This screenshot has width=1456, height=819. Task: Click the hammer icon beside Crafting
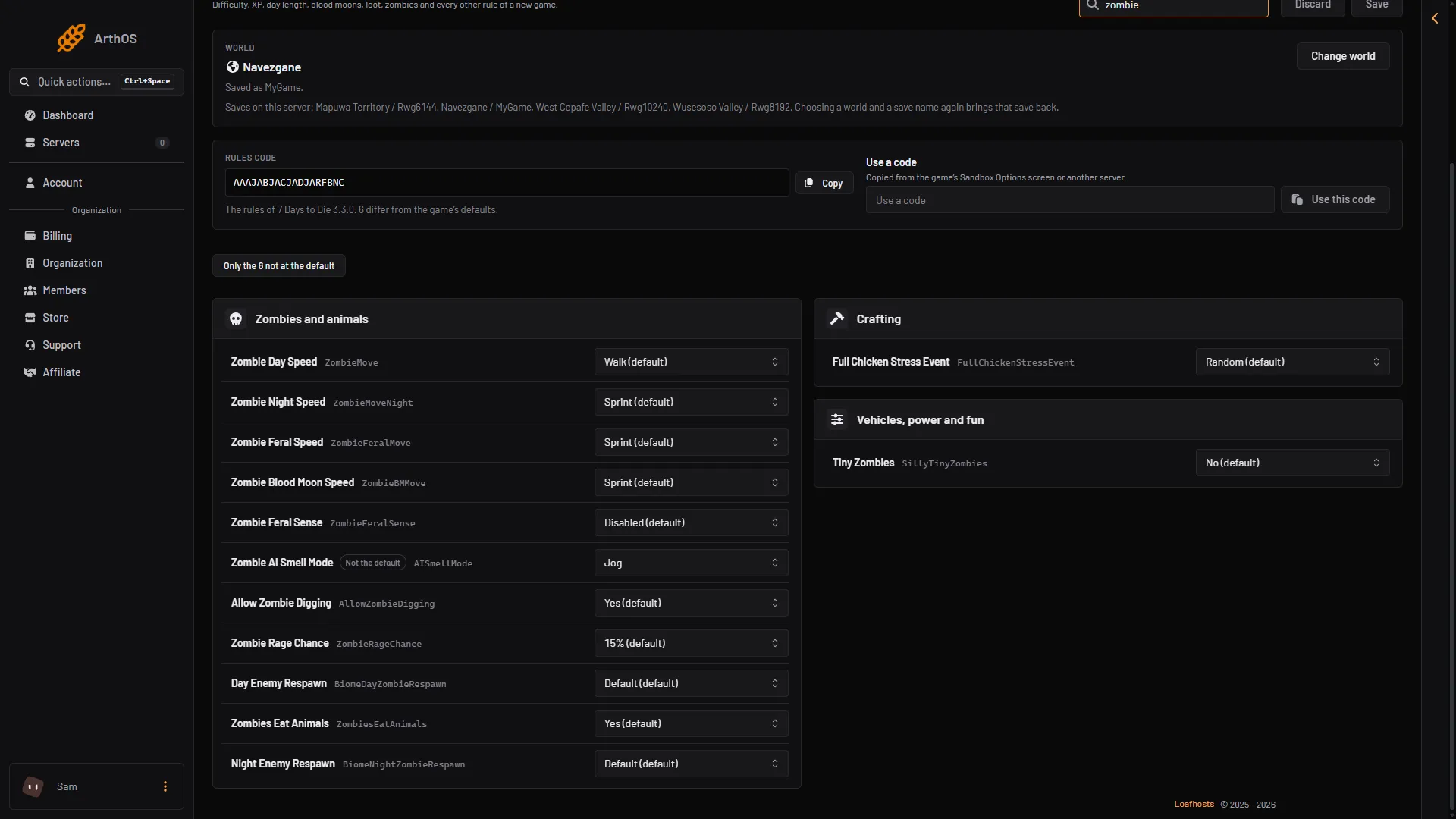pyautogui.click(x=837, y=319)
